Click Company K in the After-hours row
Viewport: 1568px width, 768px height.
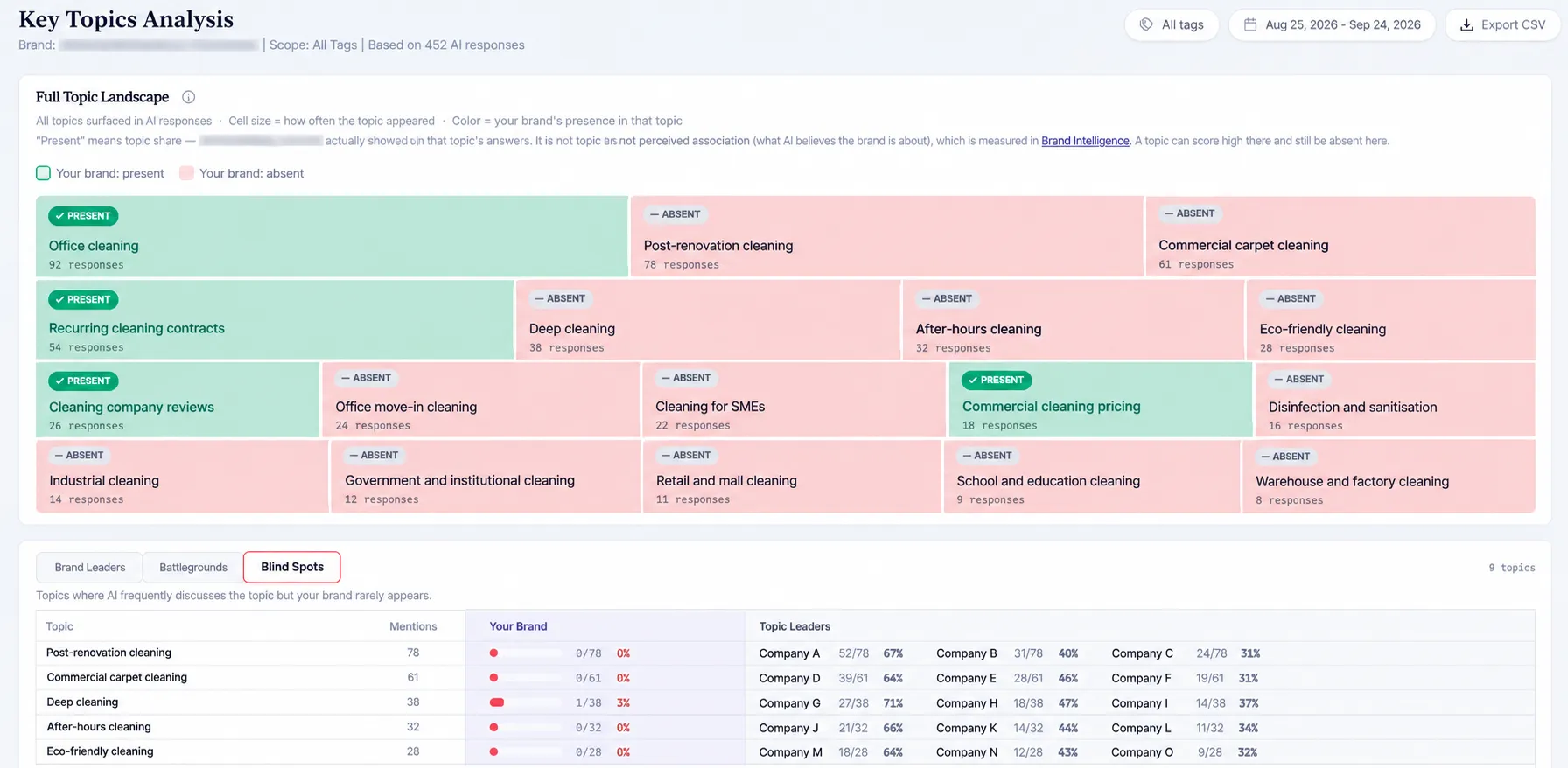(967, 728)
